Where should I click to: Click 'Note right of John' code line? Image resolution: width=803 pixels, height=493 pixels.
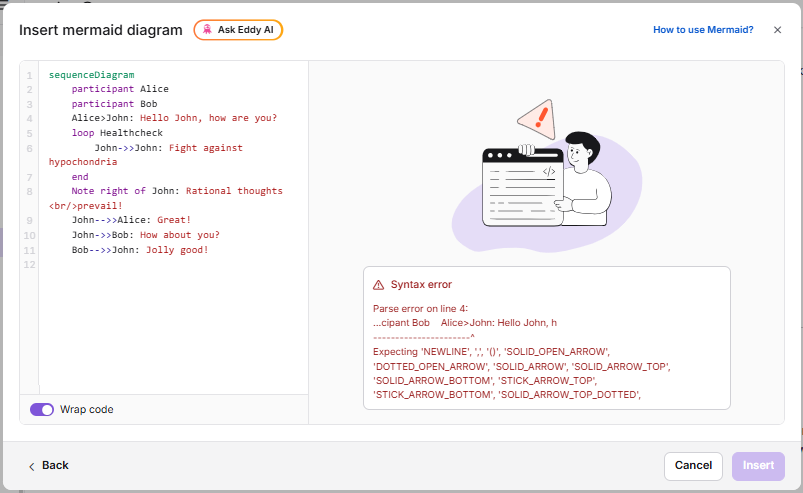point(177,191)
